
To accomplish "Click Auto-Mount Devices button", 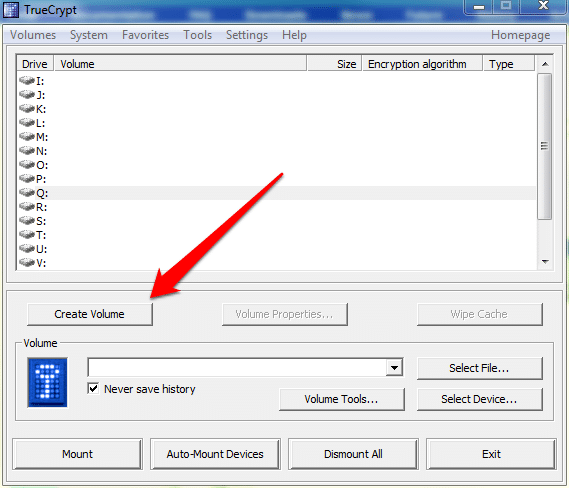I will tap(215, 454).
